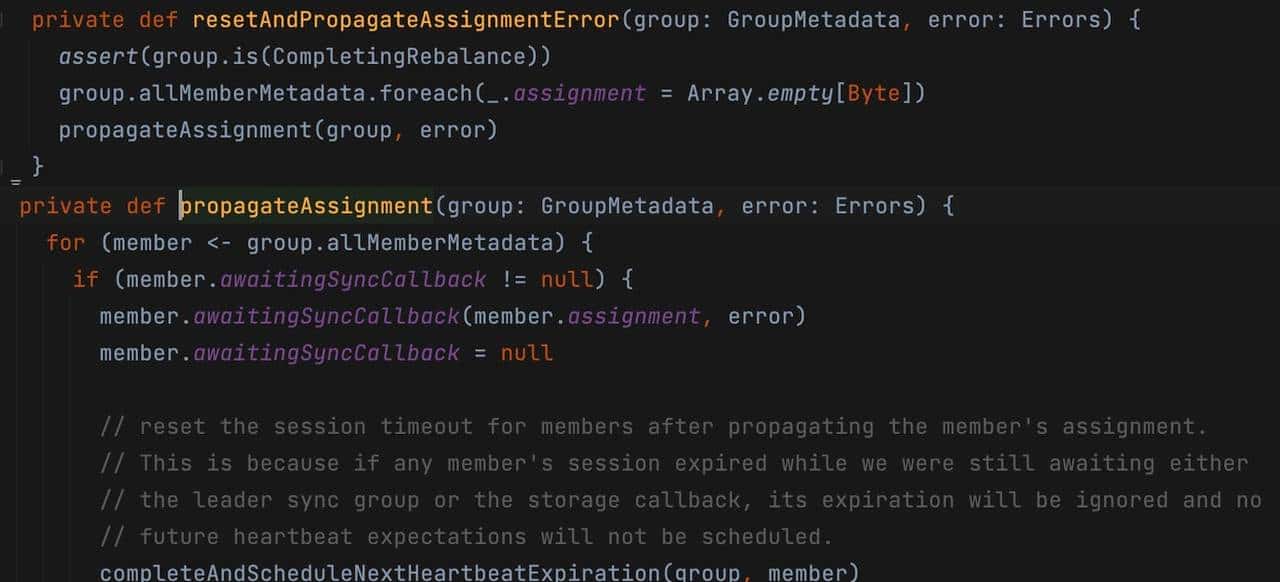Collapse the resetAndPropagateAssignmentError method fold marker

pos(5,20)
